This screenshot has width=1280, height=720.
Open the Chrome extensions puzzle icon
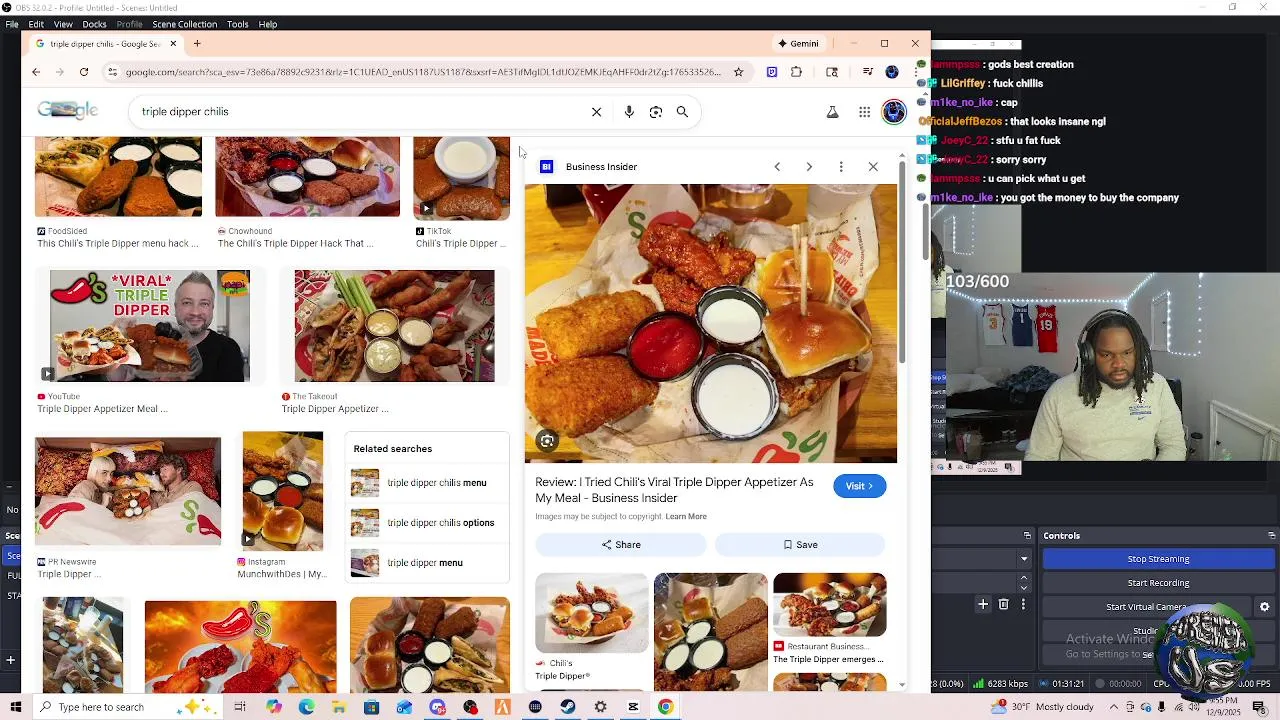[x=796, y=72]
